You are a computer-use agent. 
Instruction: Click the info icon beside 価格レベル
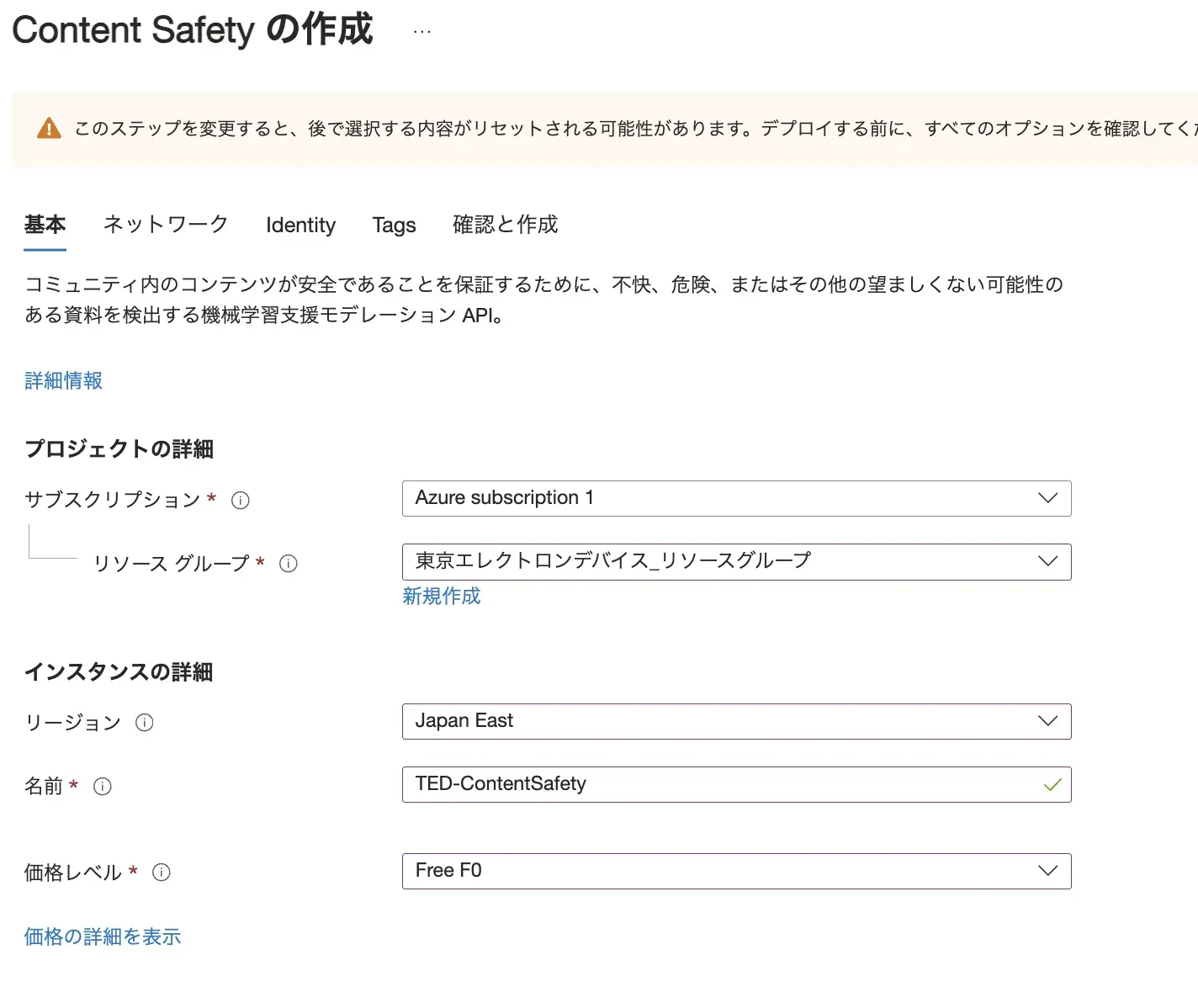pos(162,873)
